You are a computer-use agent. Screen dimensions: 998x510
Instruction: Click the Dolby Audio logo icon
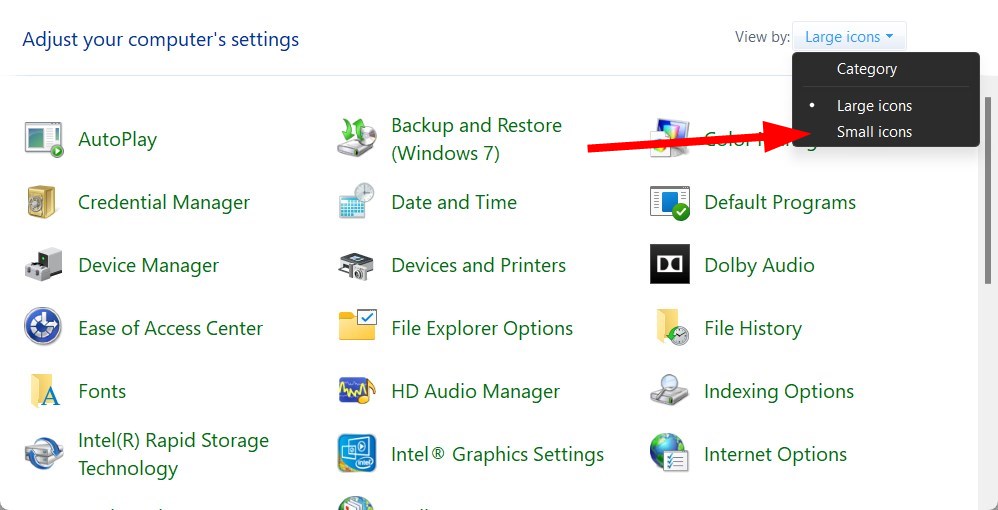[670, 264]
